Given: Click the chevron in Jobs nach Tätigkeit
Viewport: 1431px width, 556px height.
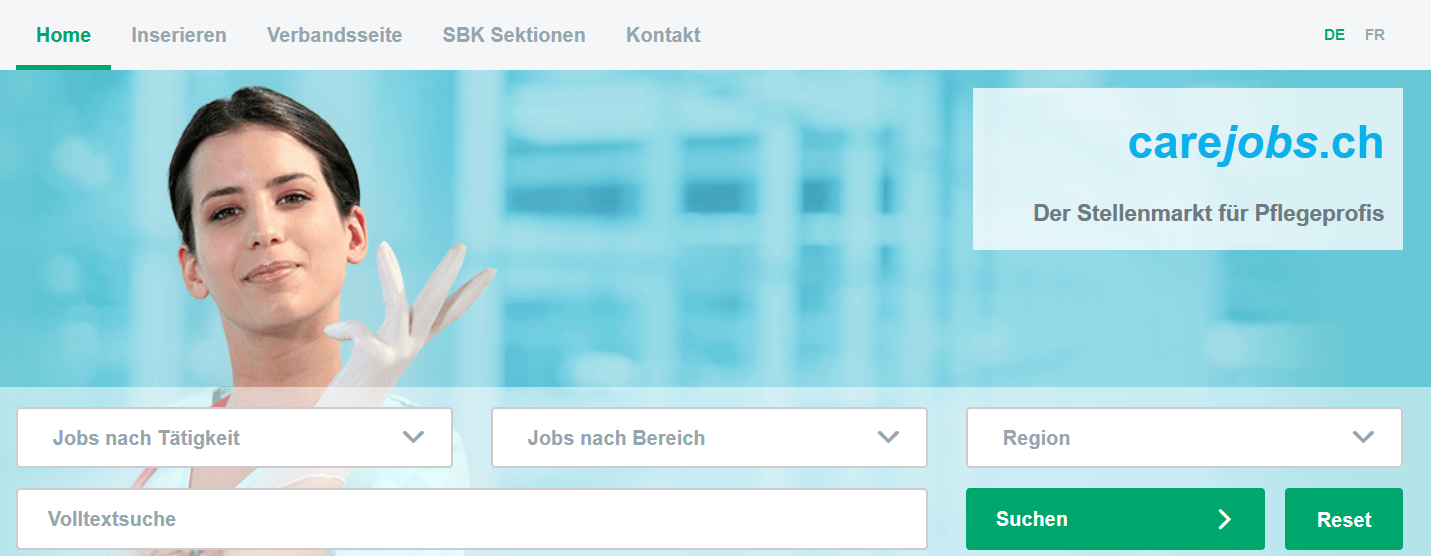Looking at the screenshot, I should (413, 437).
